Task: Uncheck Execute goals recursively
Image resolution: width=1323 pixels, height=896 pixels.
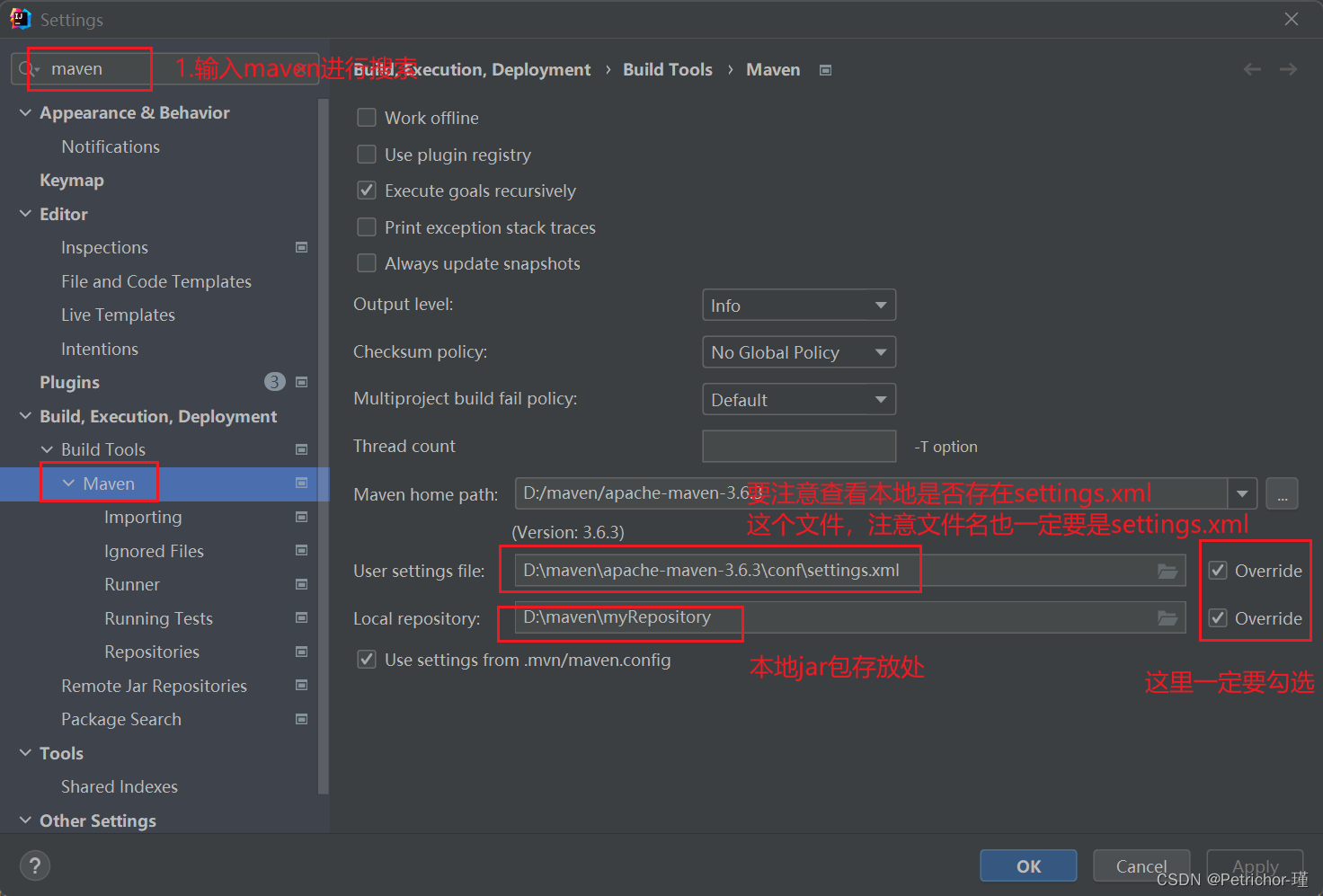Action: [367, 191]
